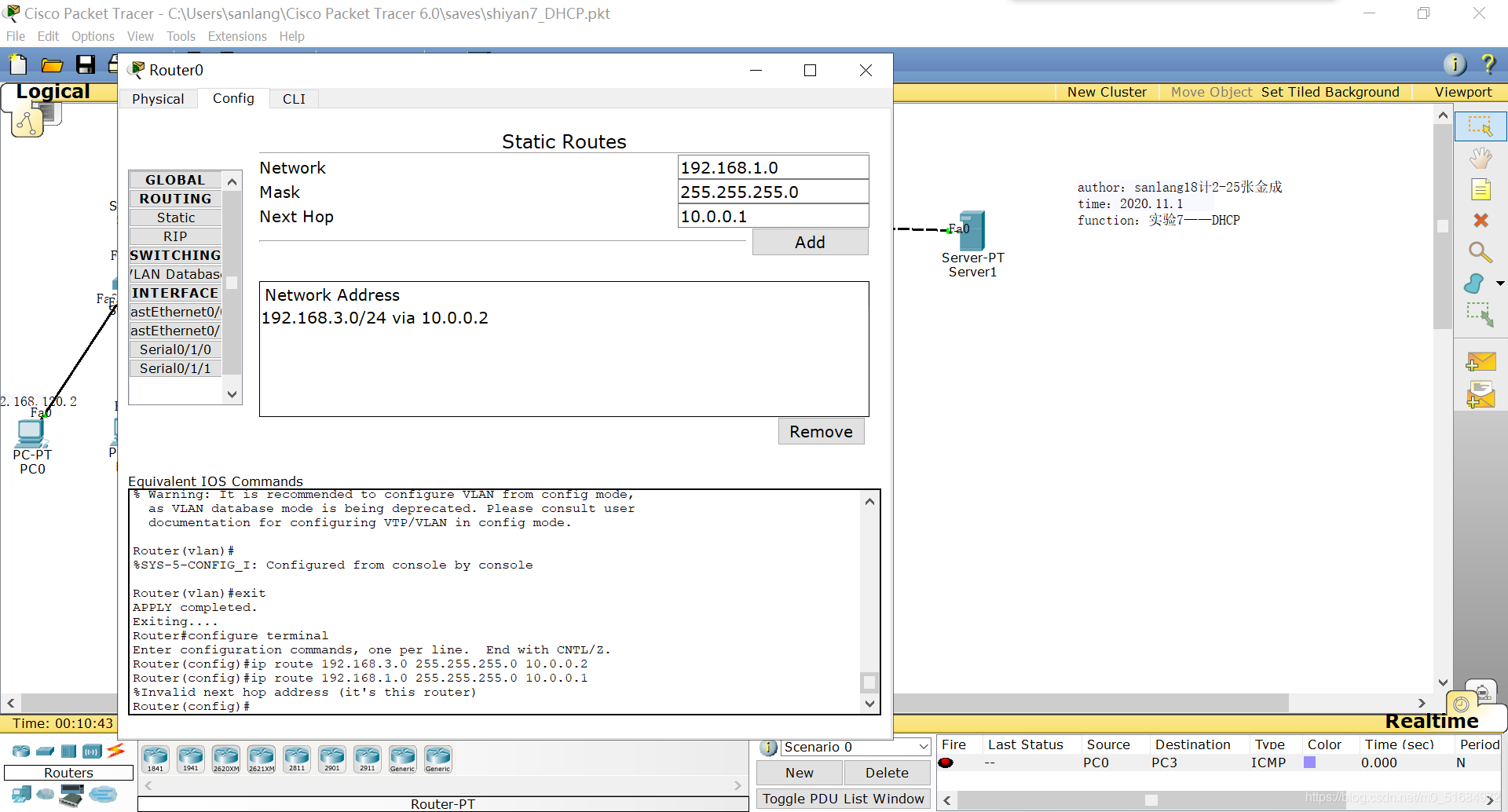
Task: Select the Inspect magnifier tool
Action: pyautogui.click(x=1481, y=252)
